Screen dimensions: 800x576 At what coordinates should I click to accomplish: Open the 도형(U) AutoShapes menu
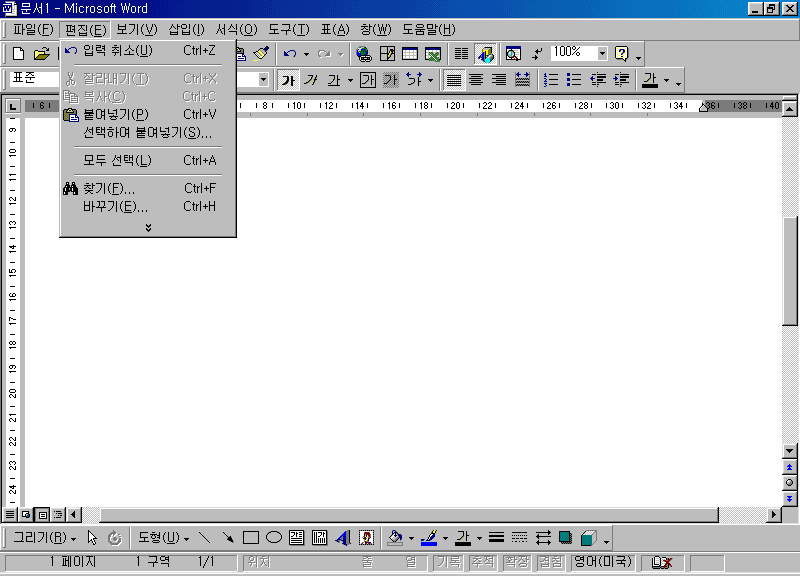tap(163, 538)
